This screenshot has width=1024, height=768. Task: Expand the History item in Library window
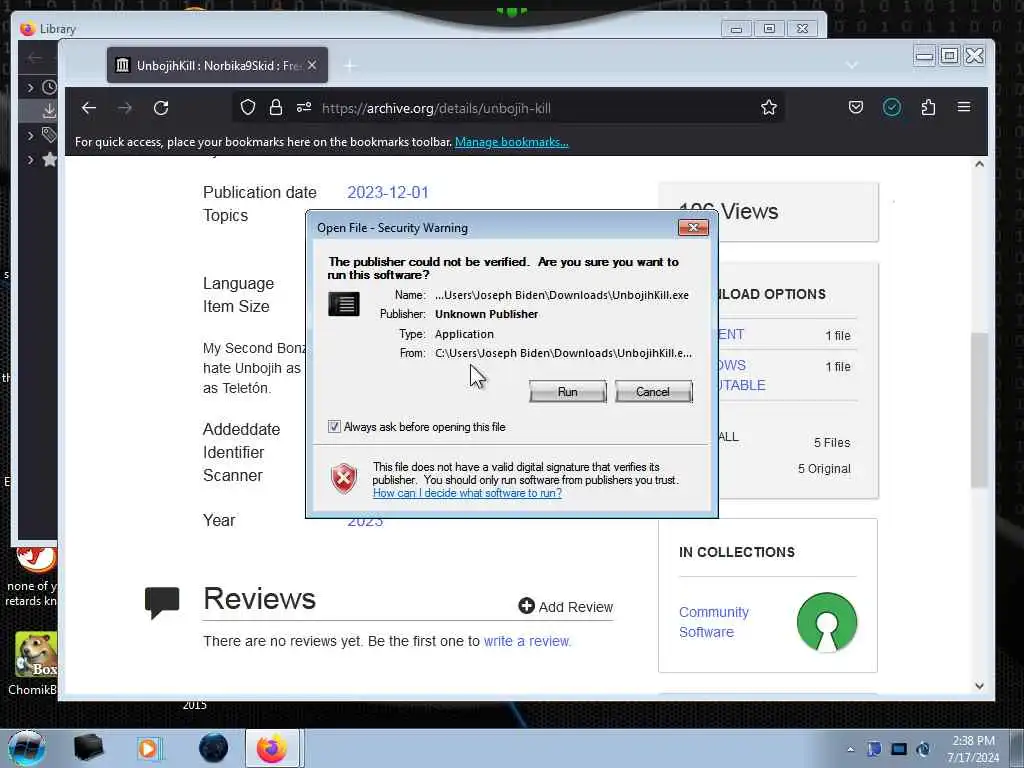click(30, 87)
